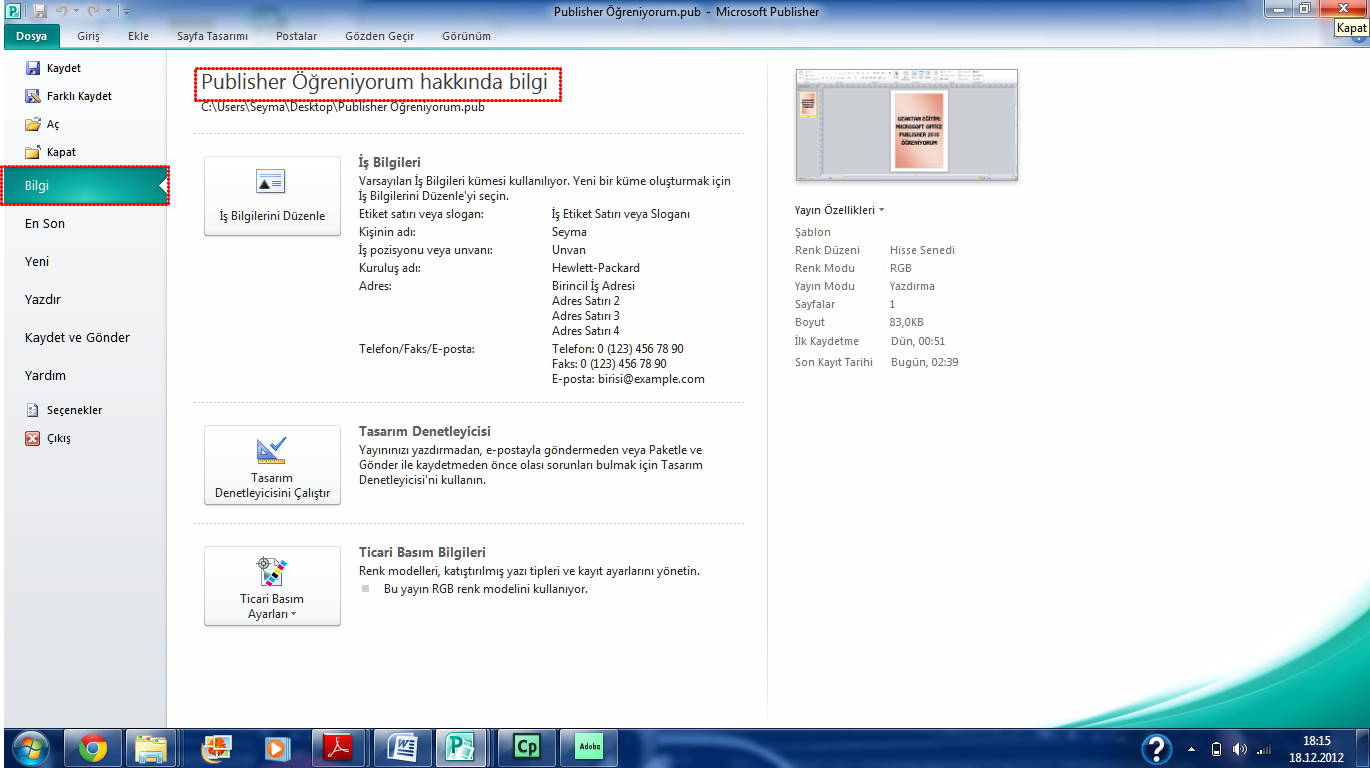
Task: Click the Redo icon in Quick Access Toolbar
Action: (x=93, y=11)
